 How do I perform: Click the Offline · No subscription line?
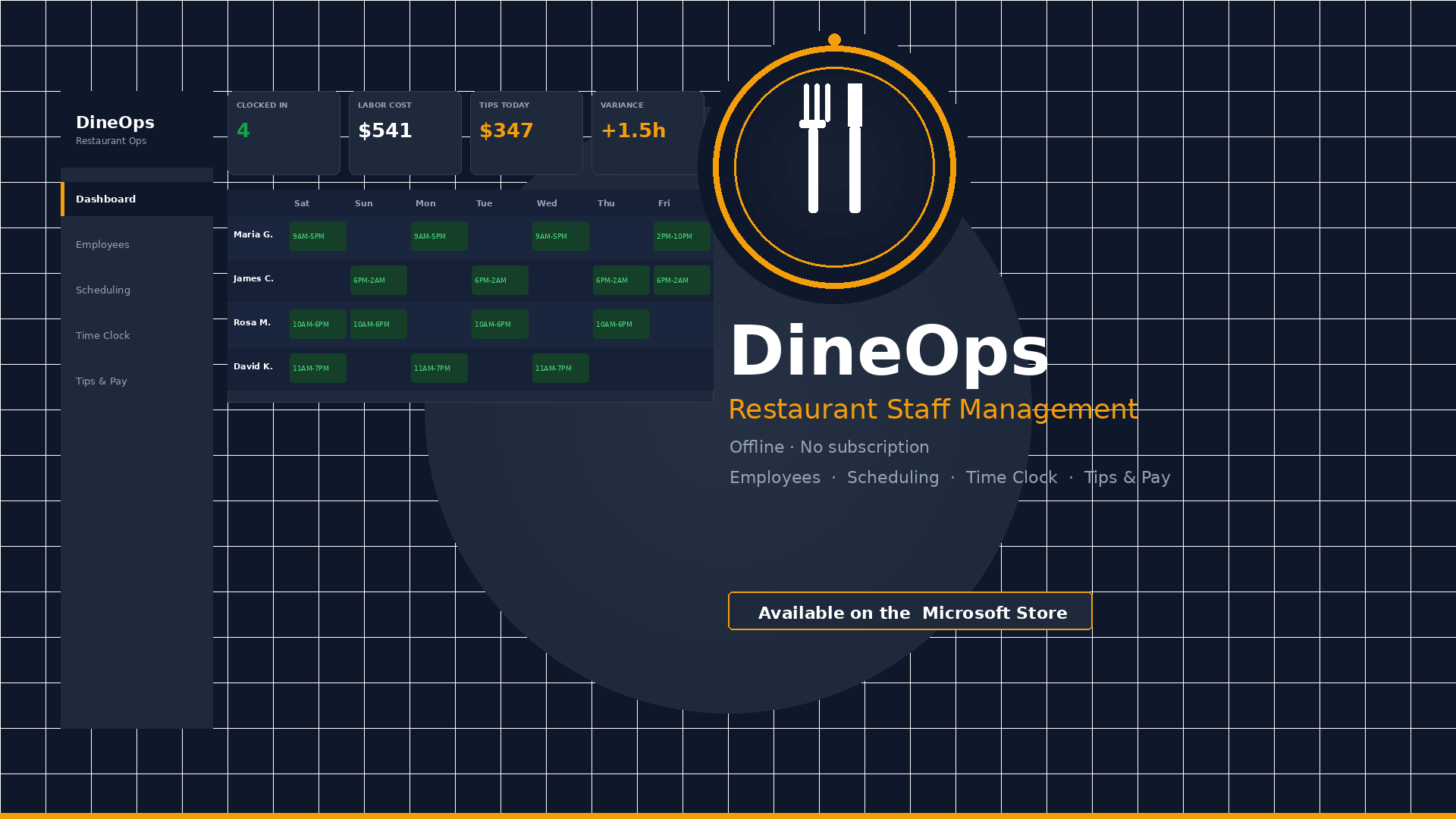(829, 447)
